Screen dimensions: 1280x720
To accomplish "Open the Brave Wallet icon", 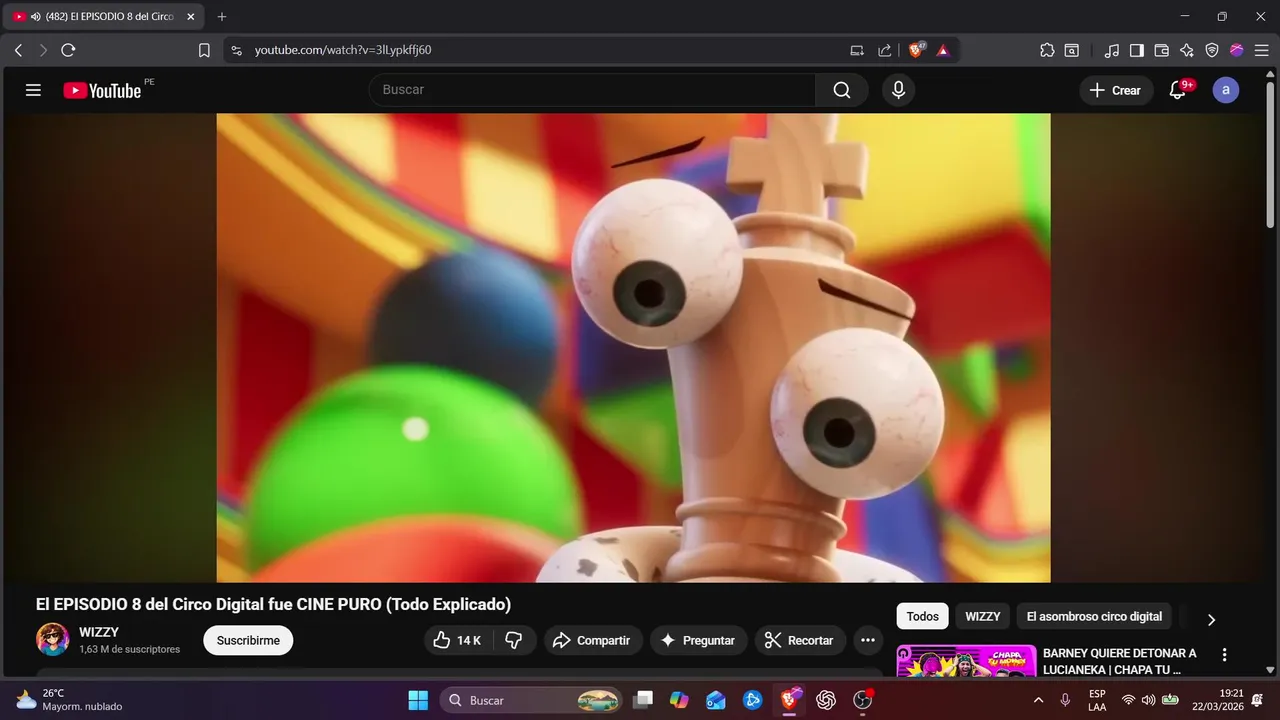I will 1162,50.
